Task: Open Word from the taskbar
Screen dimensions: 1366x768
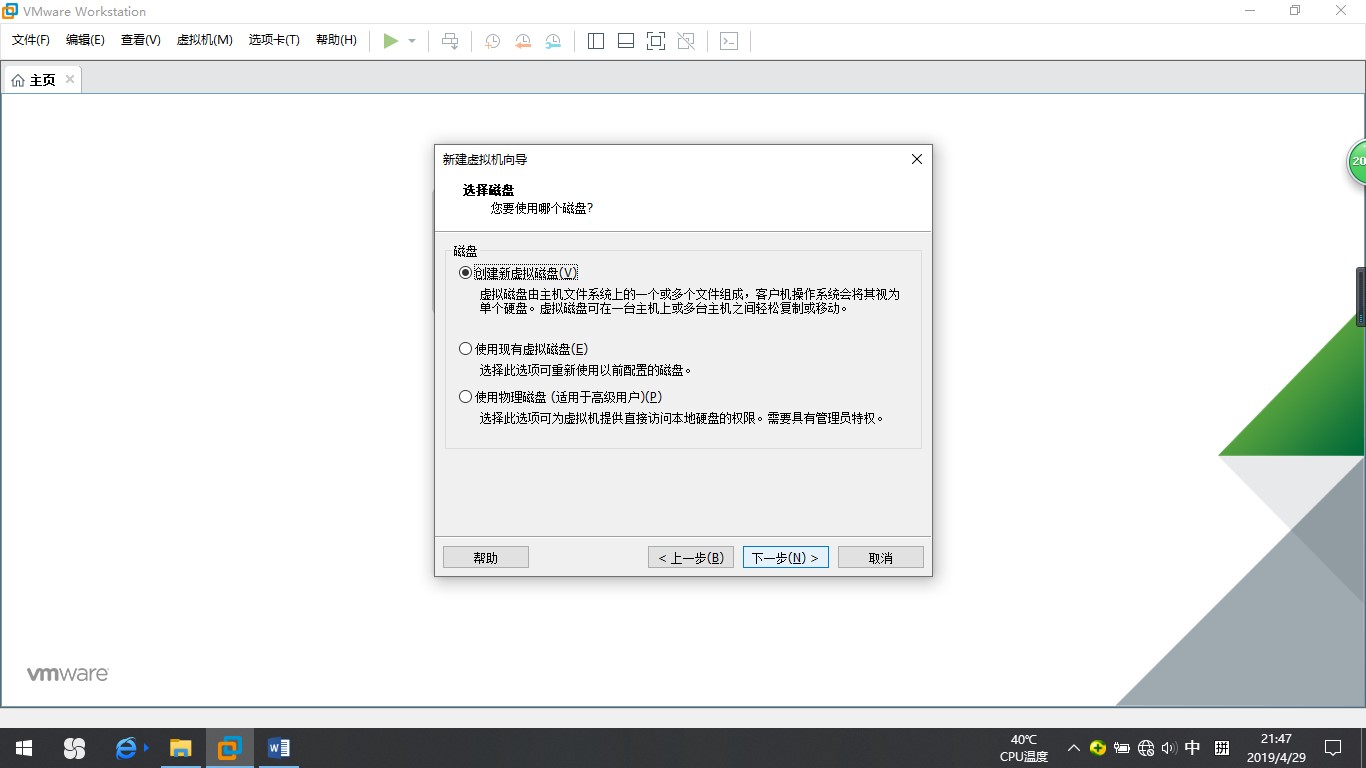Action: [279, 748]
